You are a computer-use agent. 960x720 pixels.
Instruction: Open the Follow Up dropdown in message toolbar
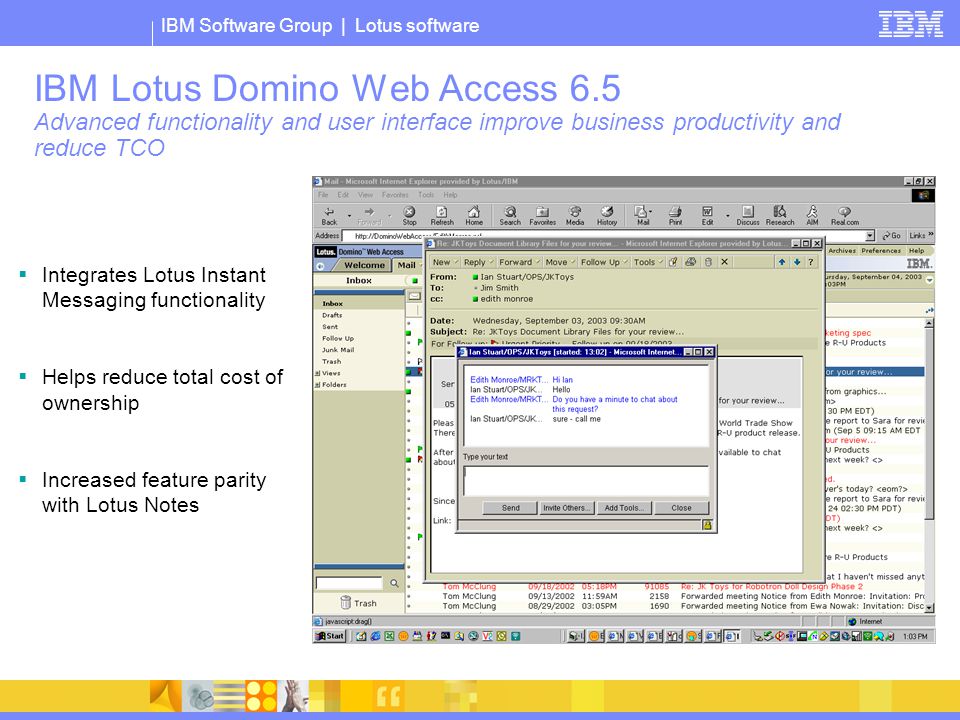click(604, 262)
